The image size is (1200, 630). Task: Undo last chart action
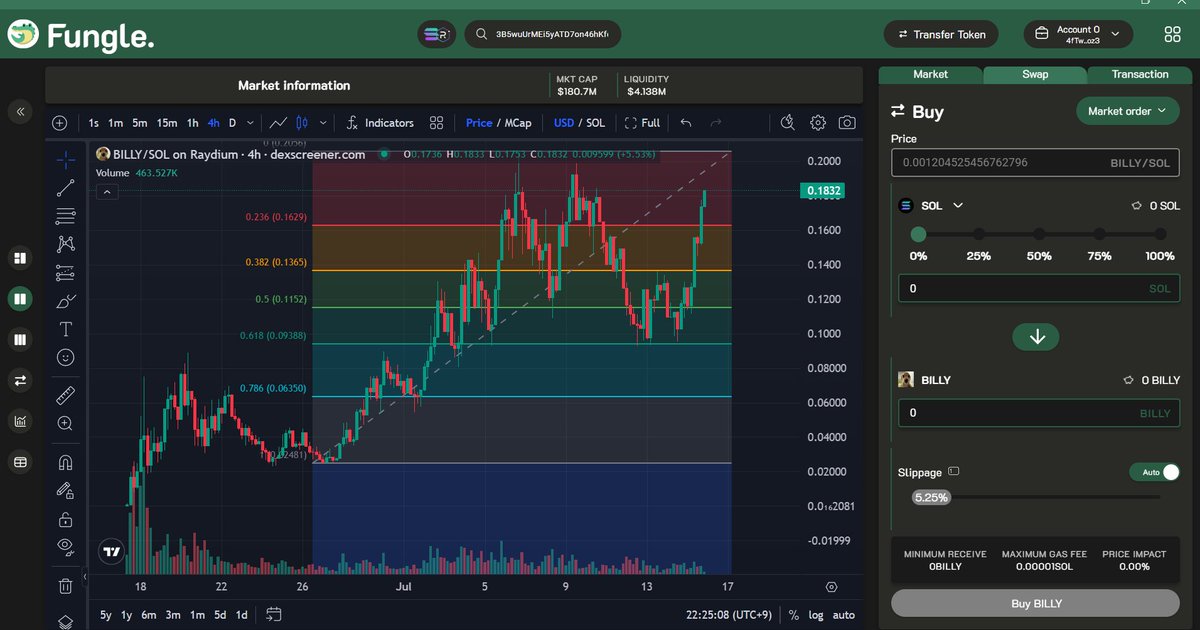[686, 123]
